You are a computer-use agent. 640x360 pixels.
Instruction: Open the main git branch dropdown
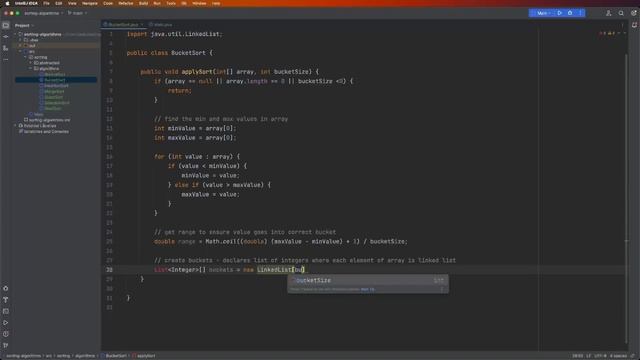click(77, 13)
